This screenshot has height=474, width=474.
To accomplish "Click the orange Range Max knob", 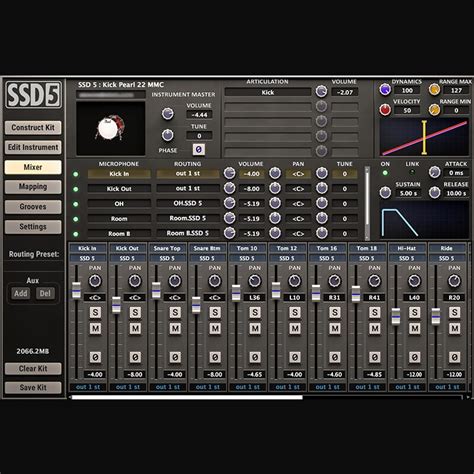I will click(x=434, y=89).
